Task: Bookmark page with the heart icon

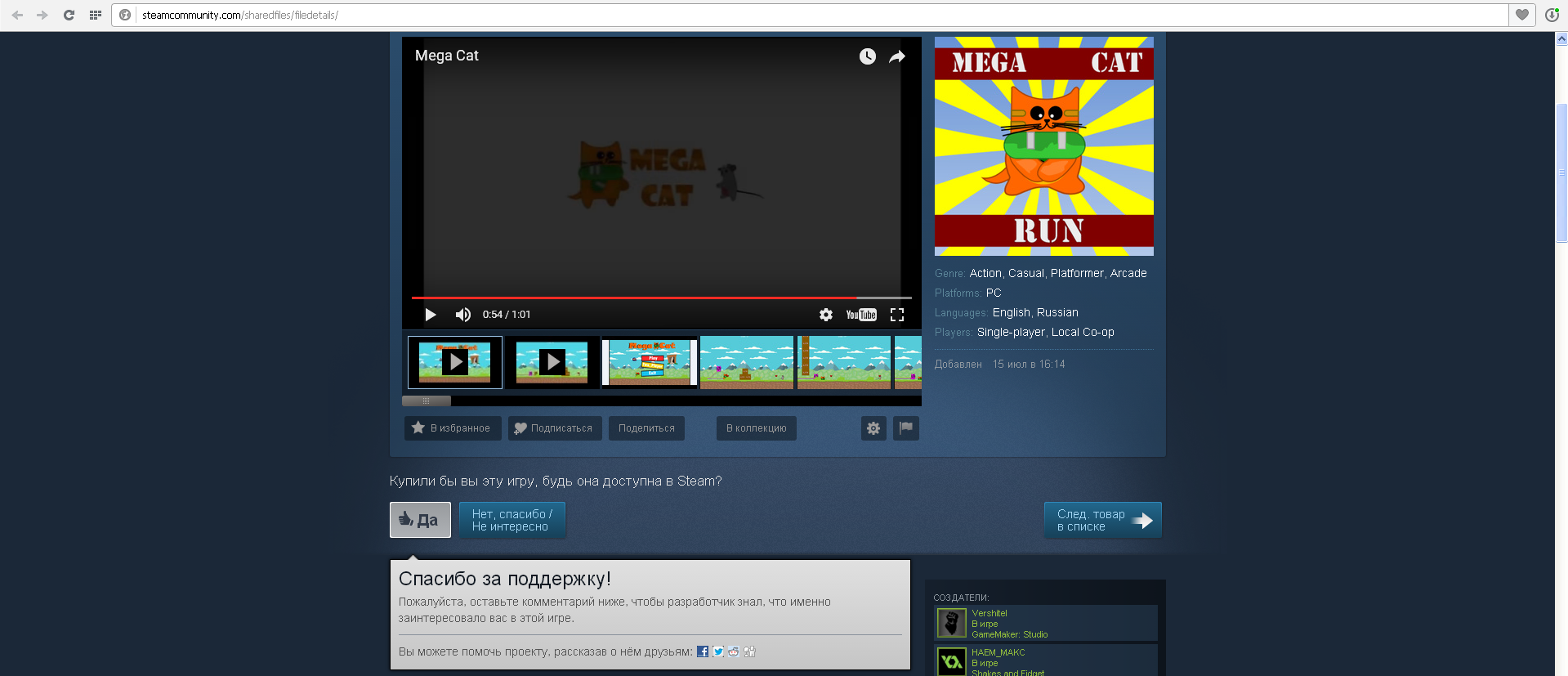Action: [x=1522, y=15]
